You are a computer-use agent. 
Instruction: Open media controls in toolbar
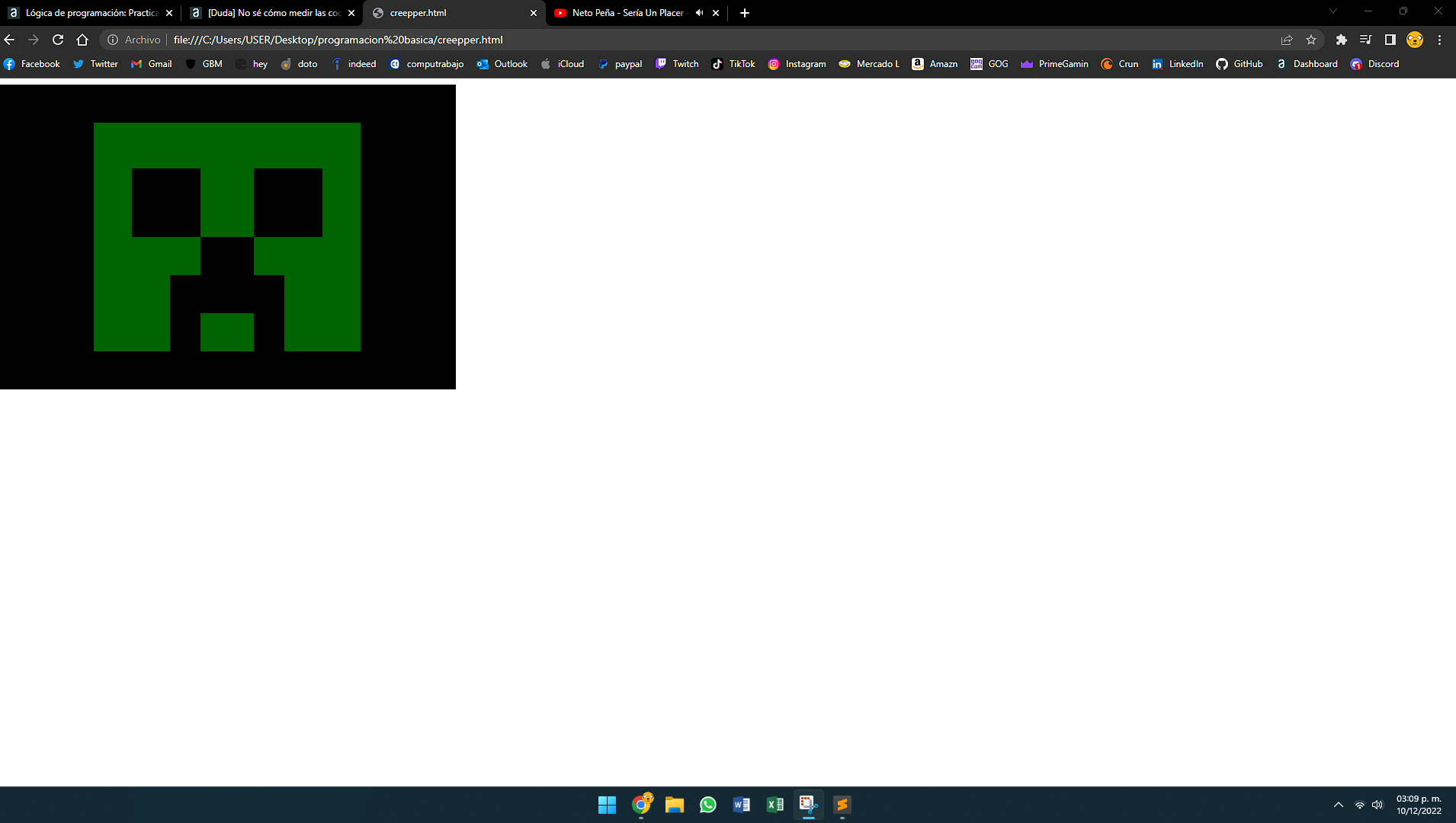coord(1366,40)
